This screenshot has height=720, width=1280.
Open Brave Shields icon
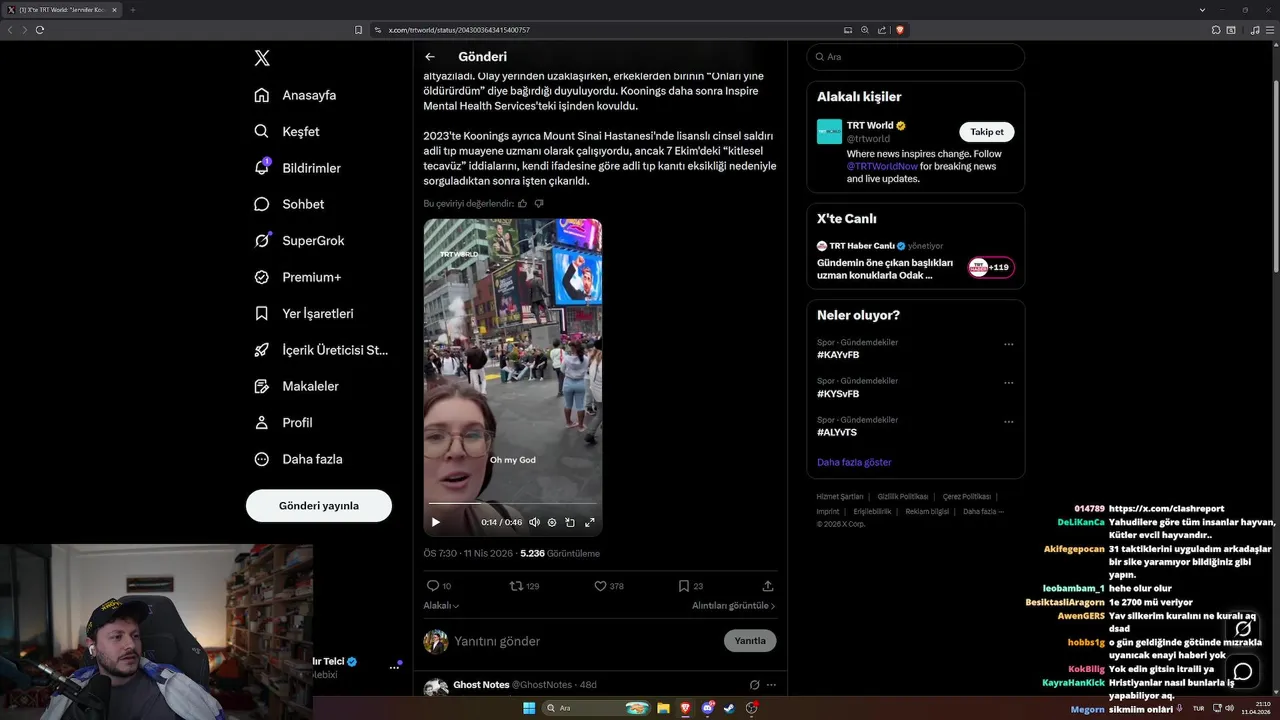click(x=900, y=30)
